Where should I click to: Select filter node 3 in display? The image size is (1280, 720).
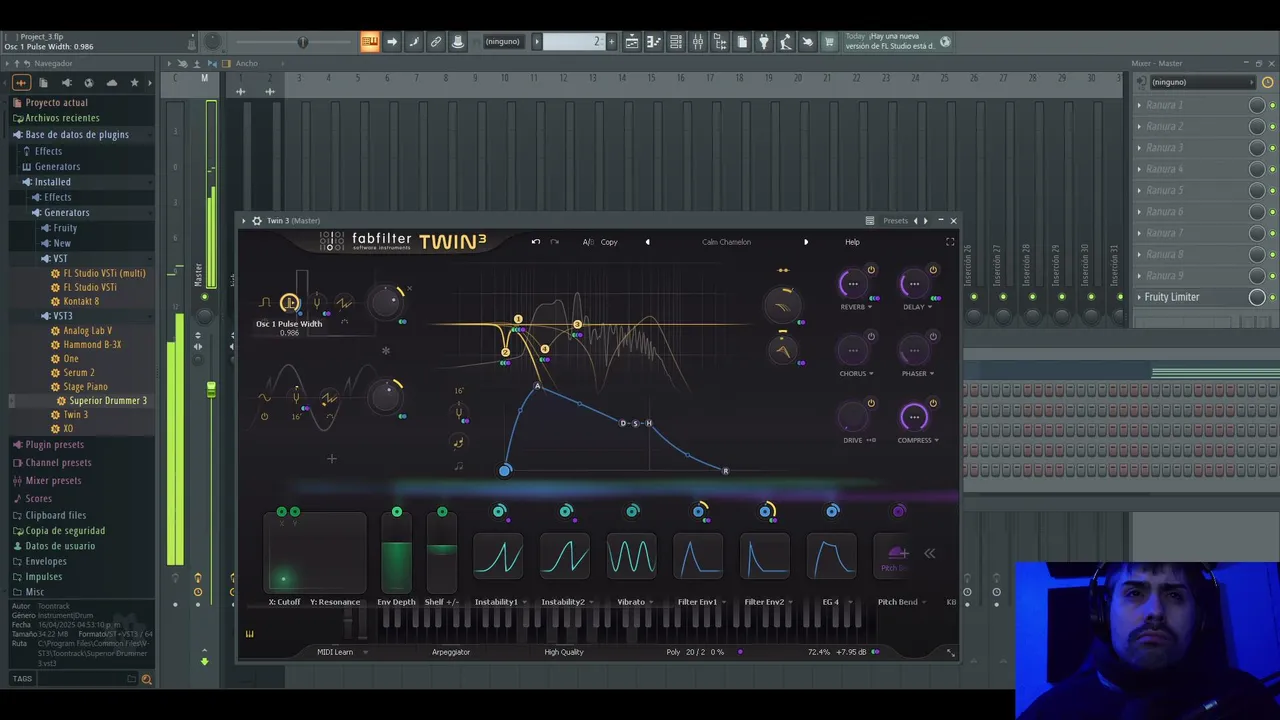point(577,325)
